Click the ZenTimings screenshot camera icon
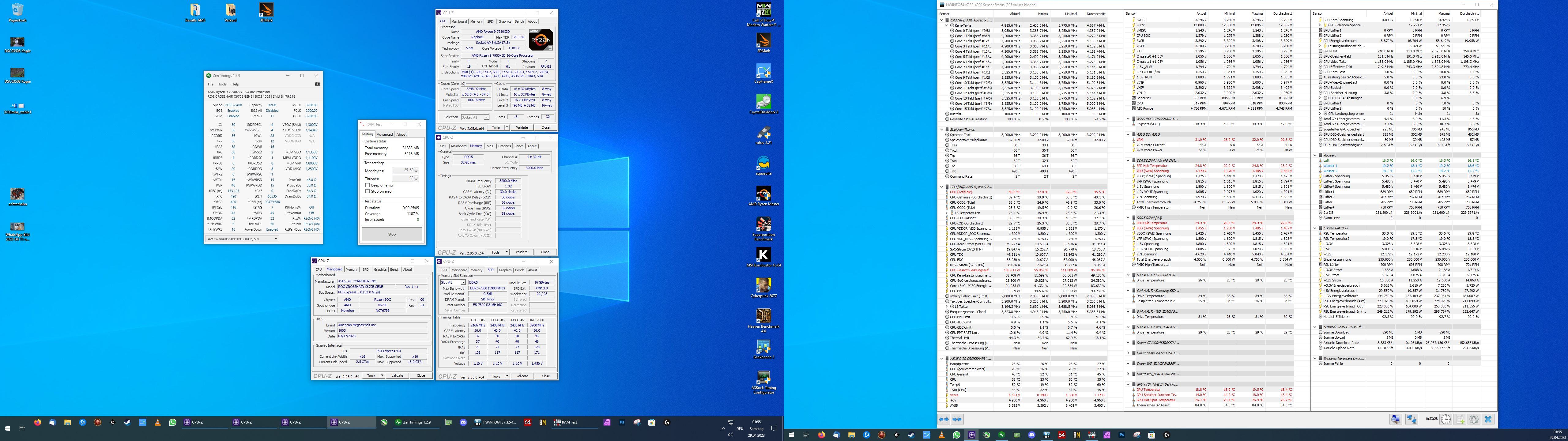Viewport: 1568px width, 441px height. (317, 84)
